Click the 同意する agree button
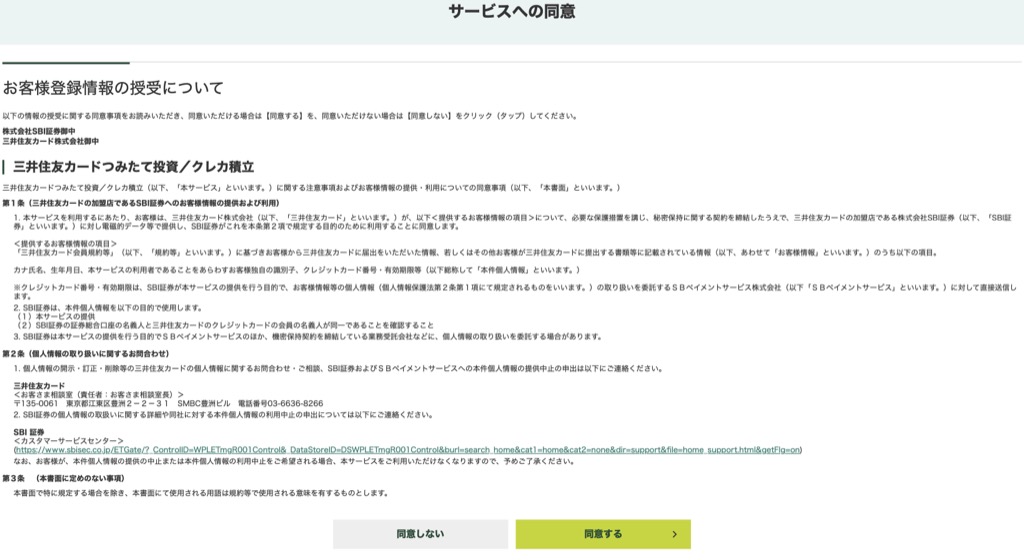 (603, 534)
